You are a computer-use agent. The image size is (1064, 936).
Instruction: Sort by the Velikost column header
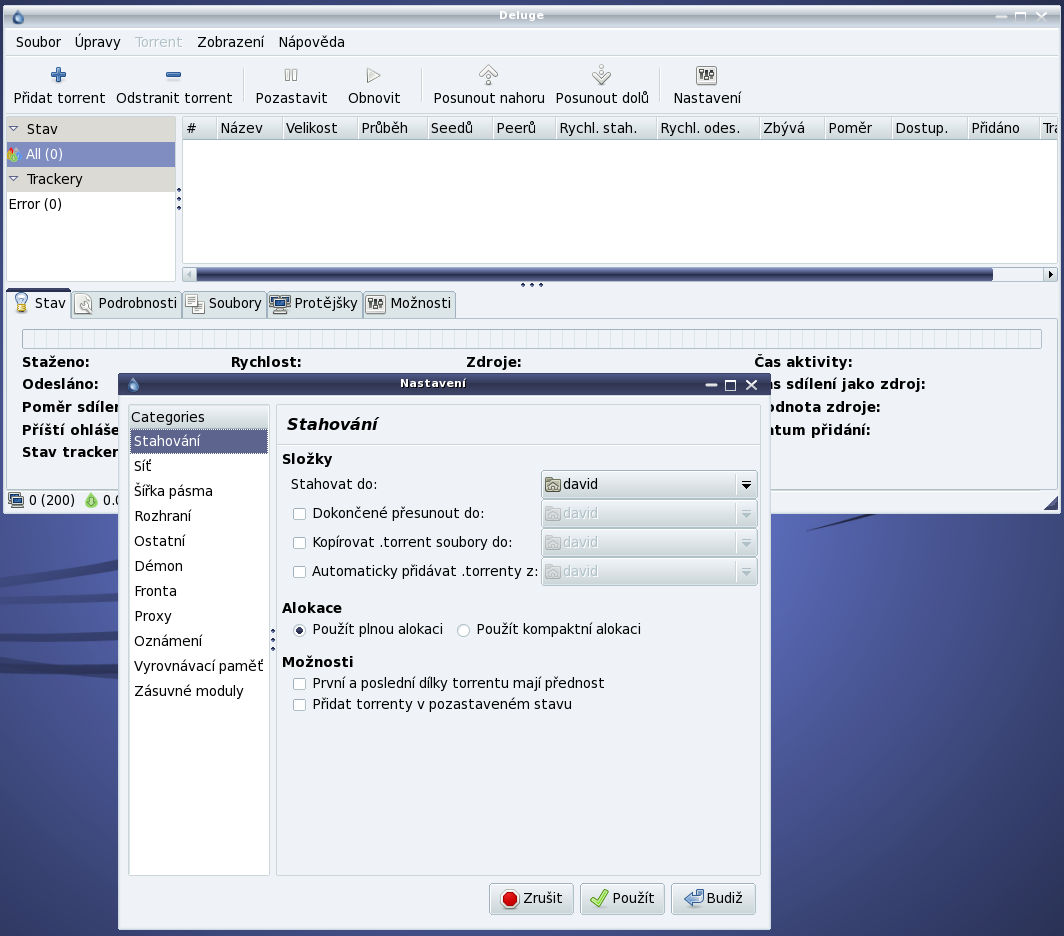click(320, 128)
